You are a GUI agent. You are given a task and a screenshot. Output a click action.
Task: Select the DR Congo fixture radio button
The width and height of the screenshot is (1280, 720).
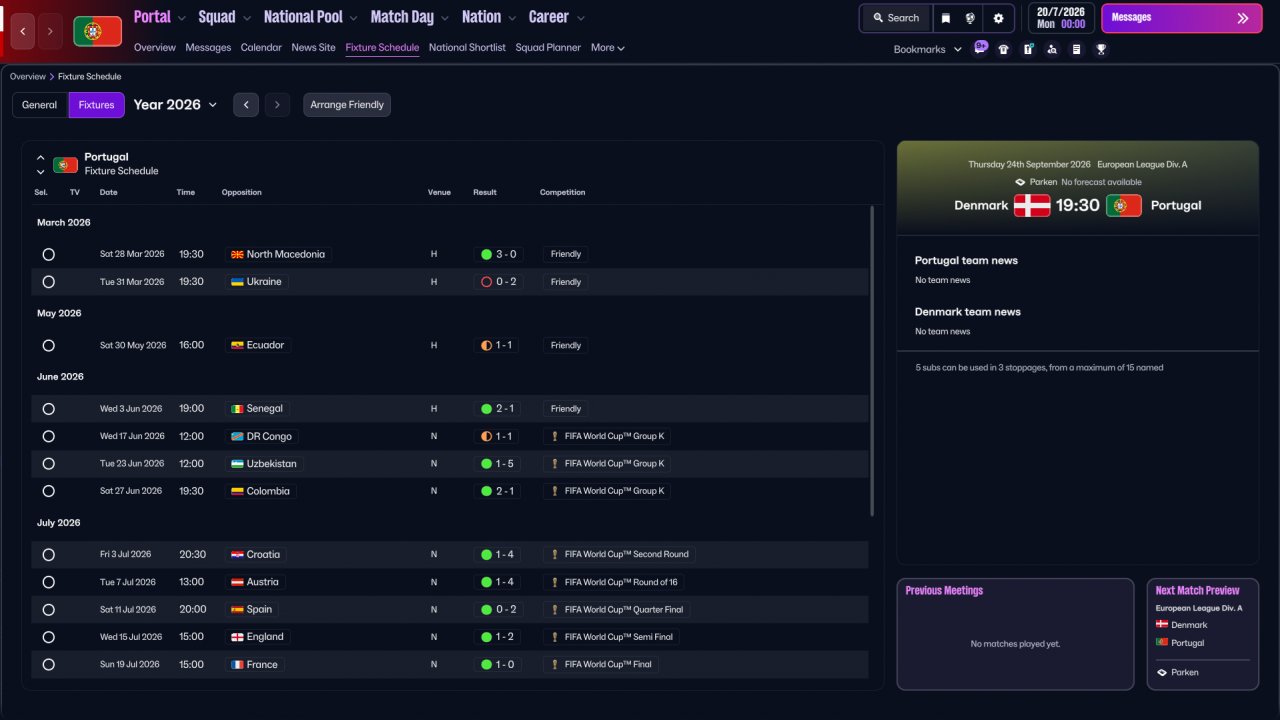tap(48, 437)
